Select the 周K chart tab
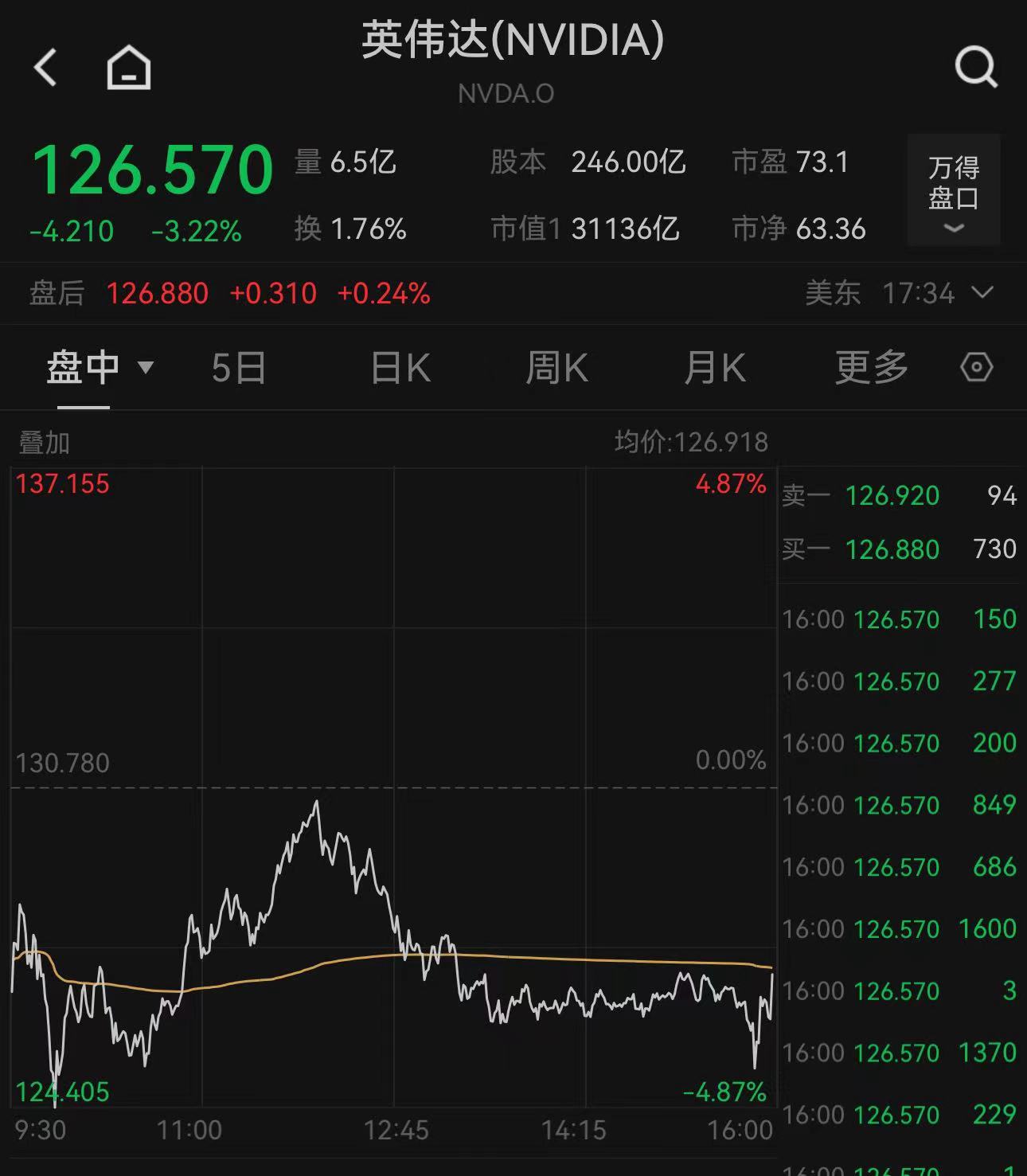 click(x=556, y=368)
